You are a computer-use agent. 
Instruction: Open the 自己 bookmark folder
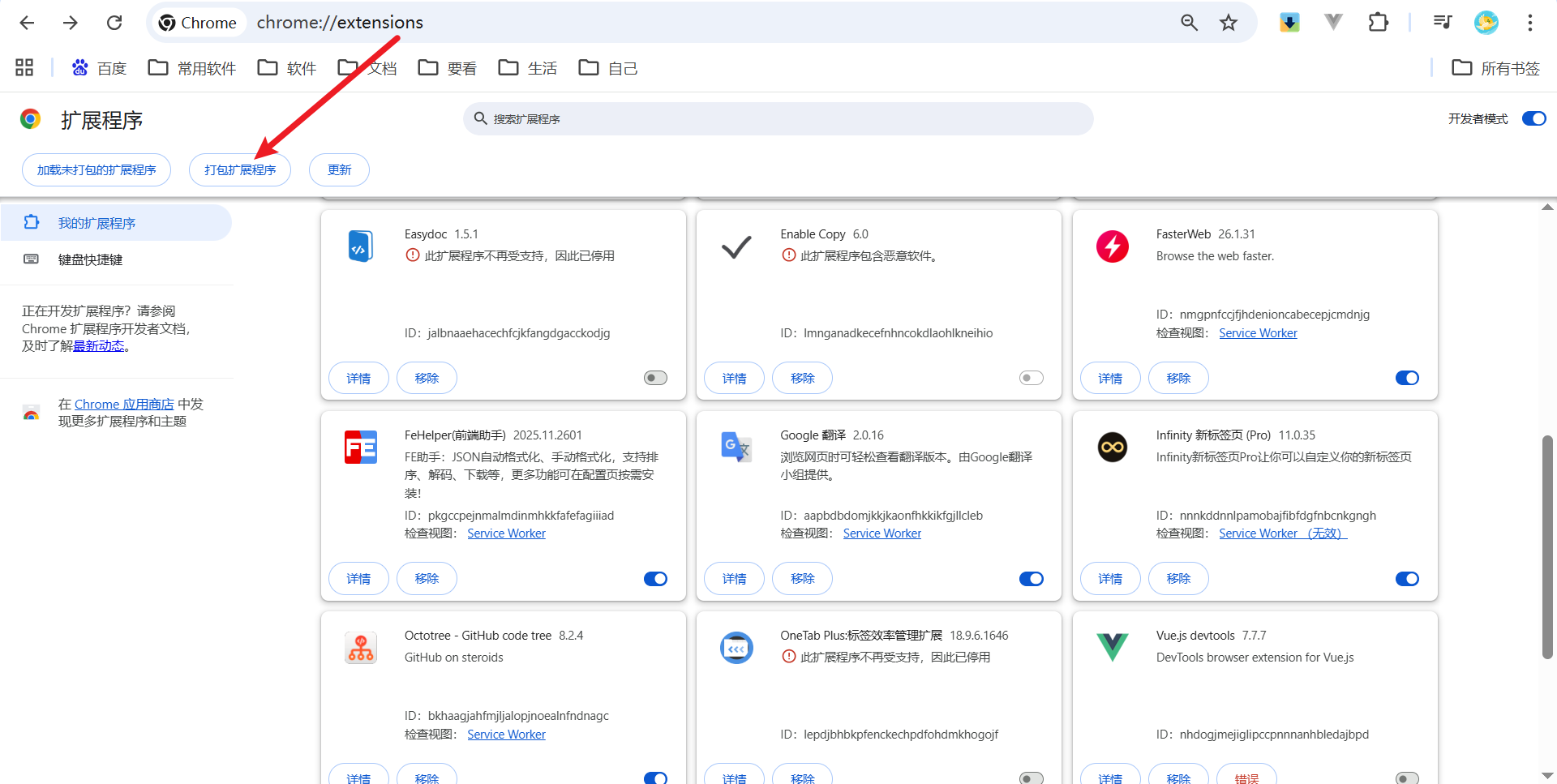point(608,68)
